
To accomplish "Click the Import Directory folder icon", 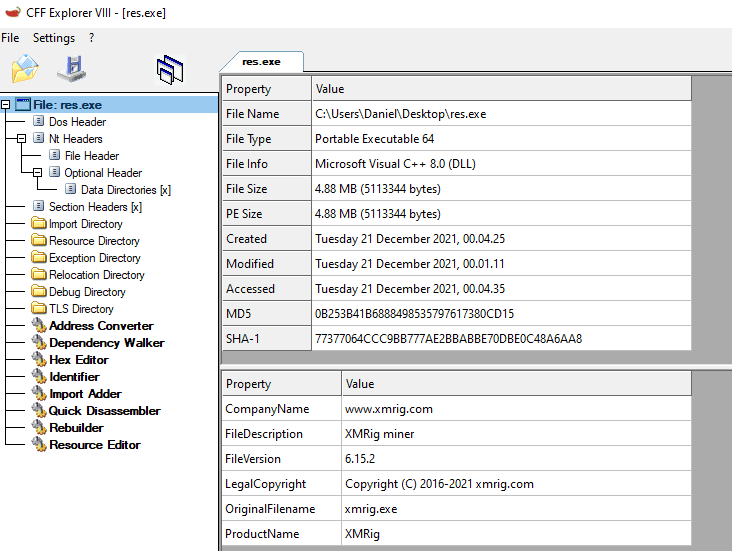I will (39, 223).
